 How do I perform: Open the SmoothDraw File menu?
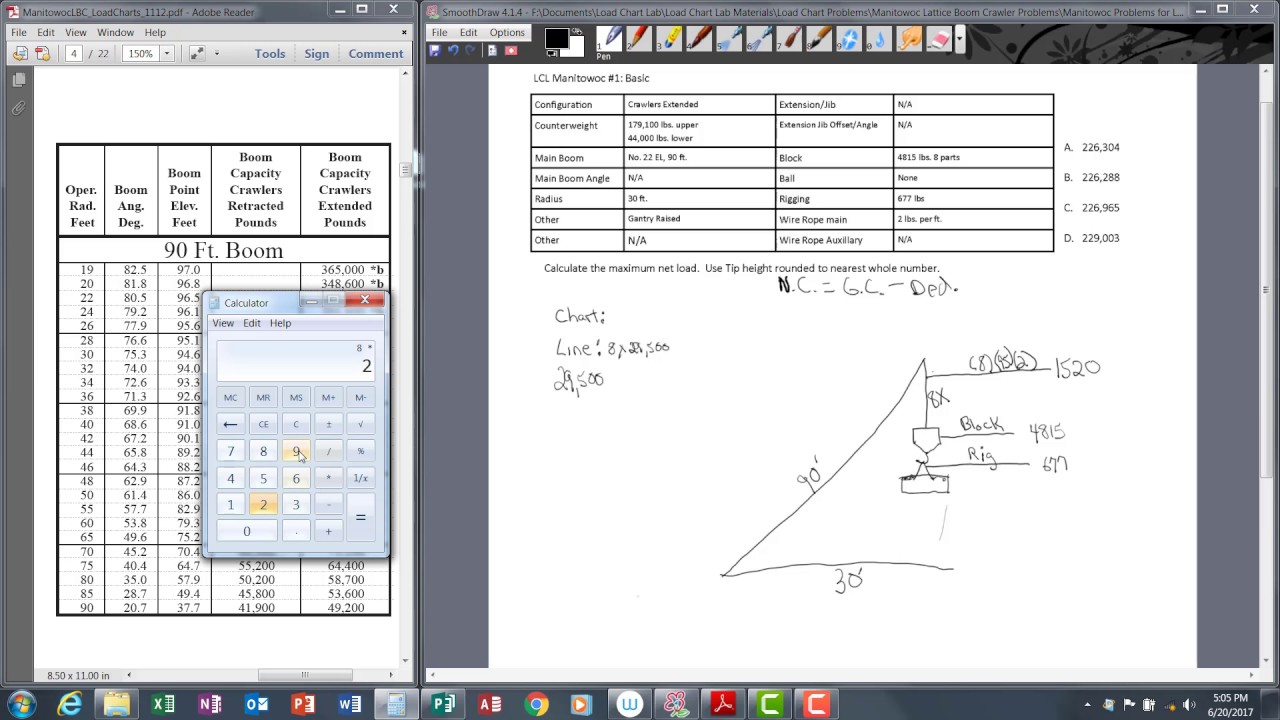tap(439, 32)
